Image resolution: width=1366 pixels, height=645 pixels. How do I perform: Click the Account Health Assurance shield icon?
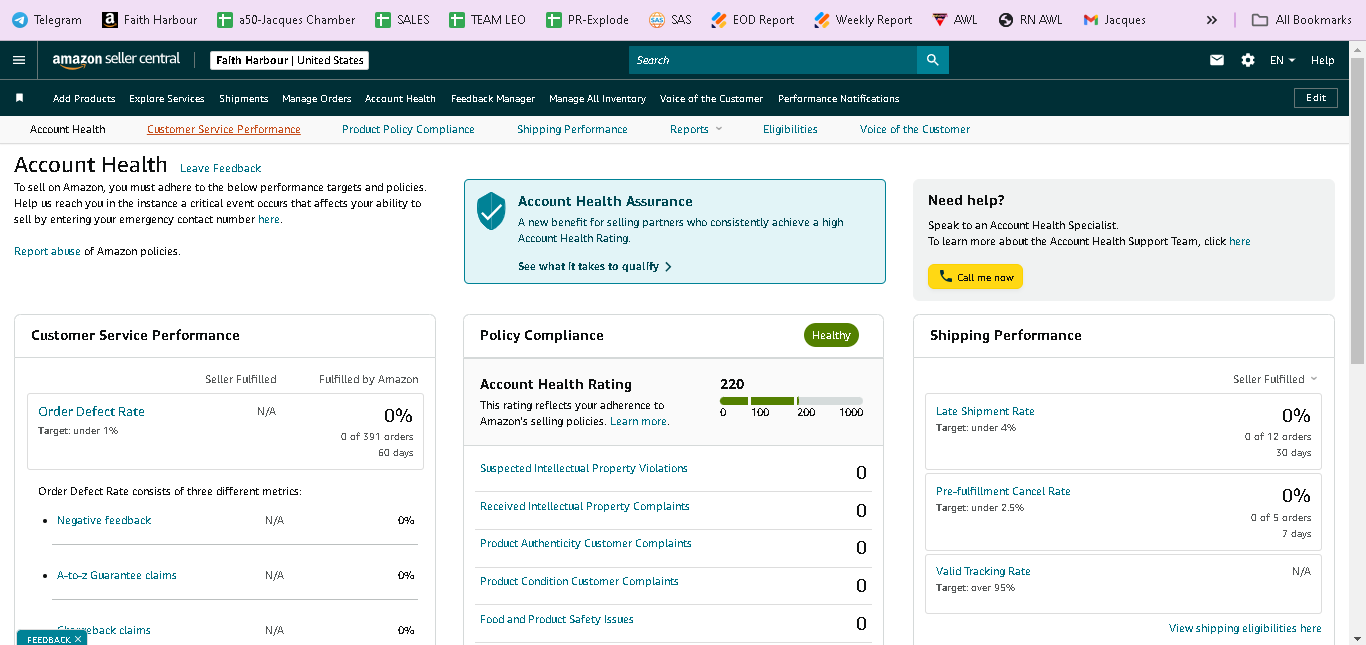click(491, 211)
